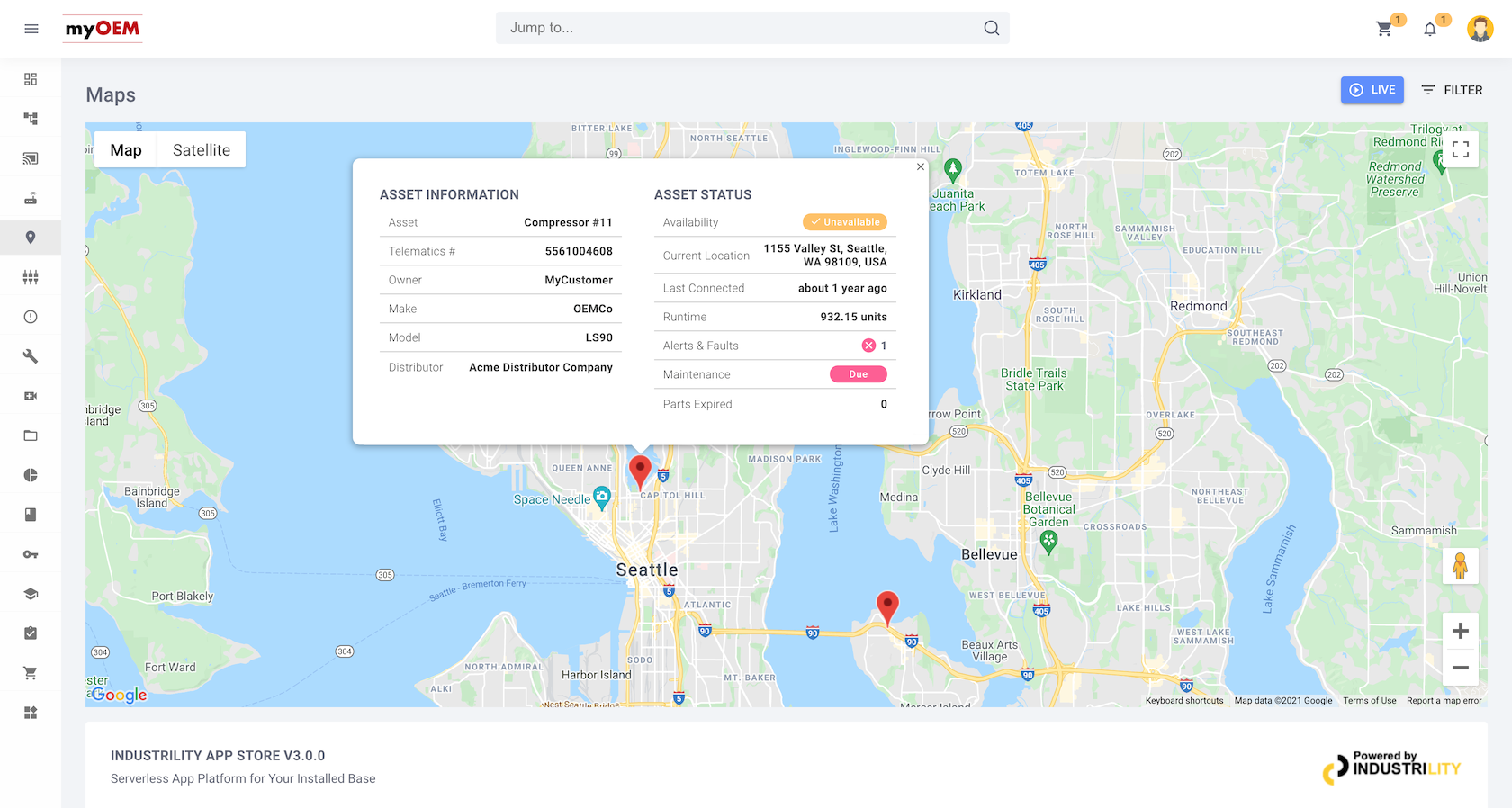Open the folder icon in sidebar
Screen dimensions: 1512x808
click(31, 435)
